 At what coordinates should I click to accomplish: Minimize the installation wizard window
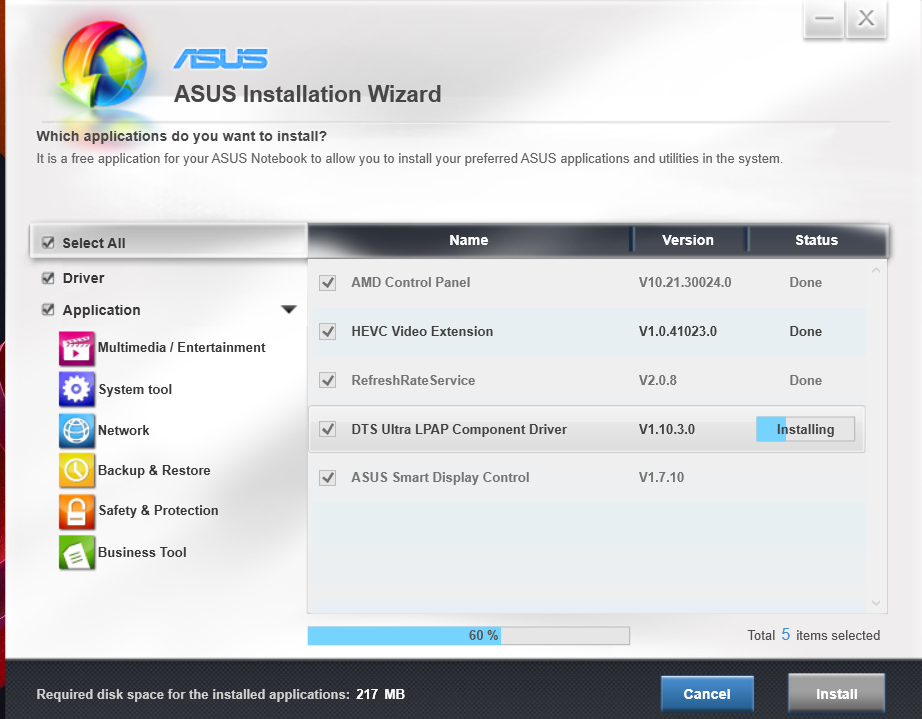pos(824,18)
